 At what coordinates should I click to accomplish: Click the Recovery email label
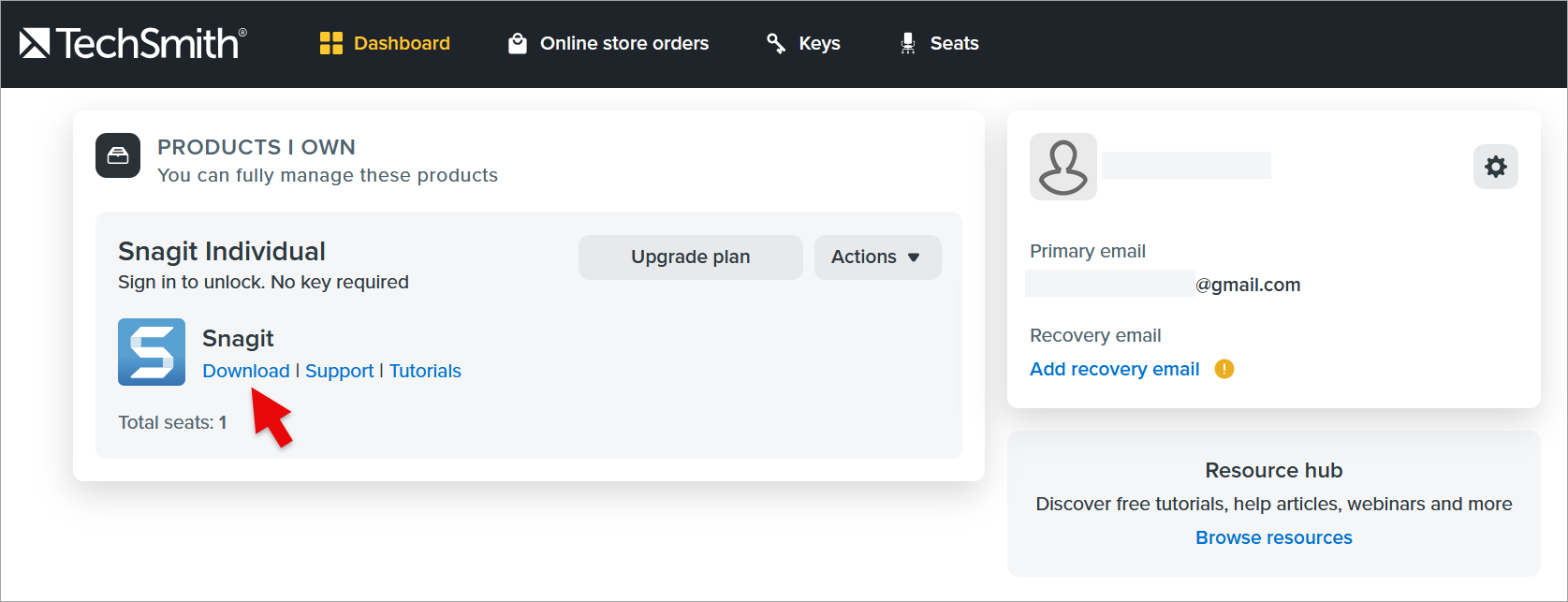coord(1095,335)
